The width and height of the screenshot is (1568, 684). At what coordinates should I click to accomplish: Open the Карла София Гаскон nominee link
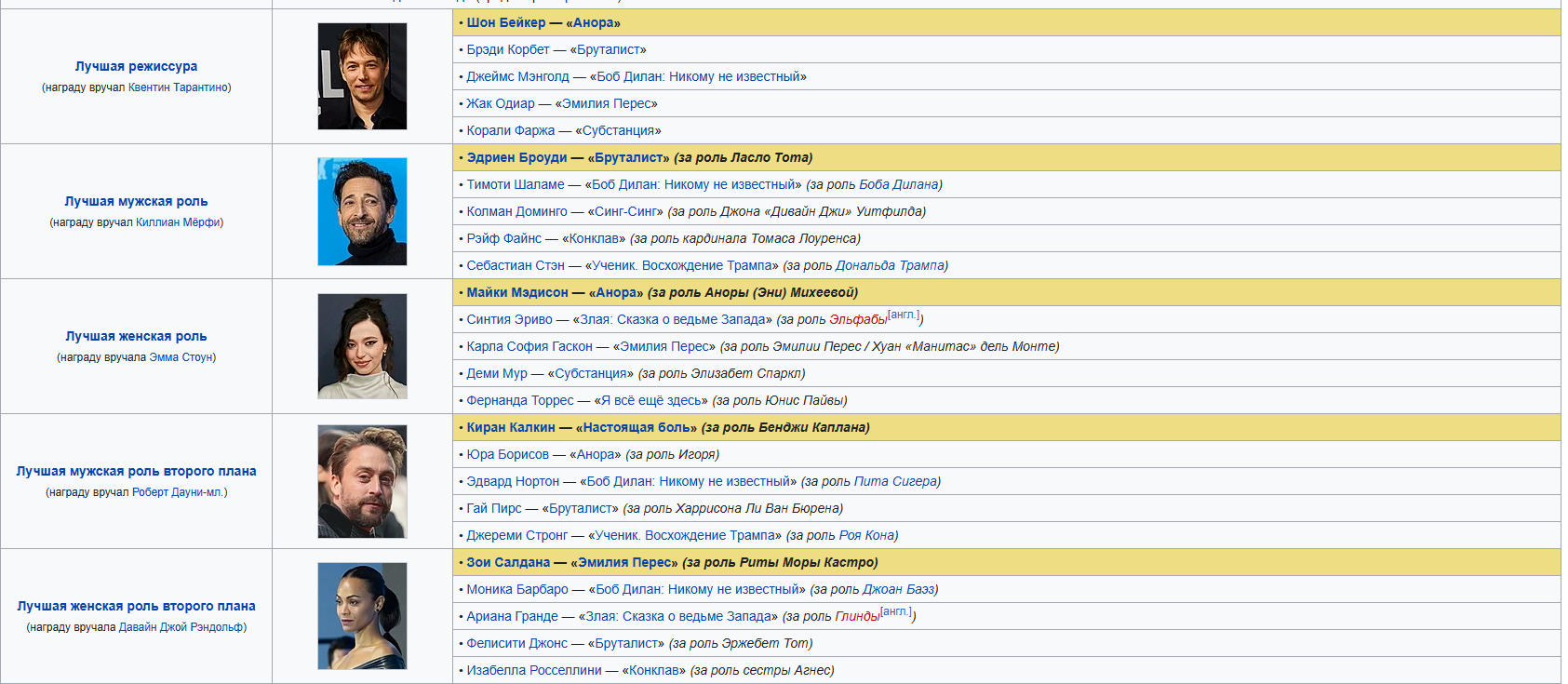pos(529,346)
